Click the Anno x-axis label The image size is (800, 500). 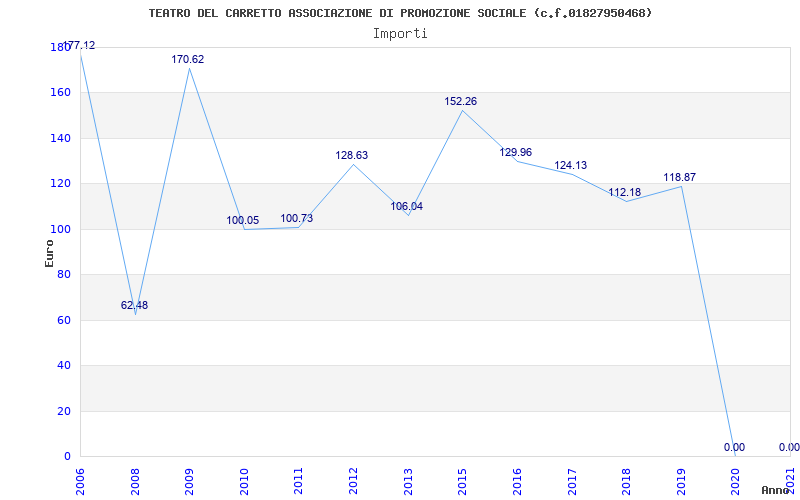point(776,490)
